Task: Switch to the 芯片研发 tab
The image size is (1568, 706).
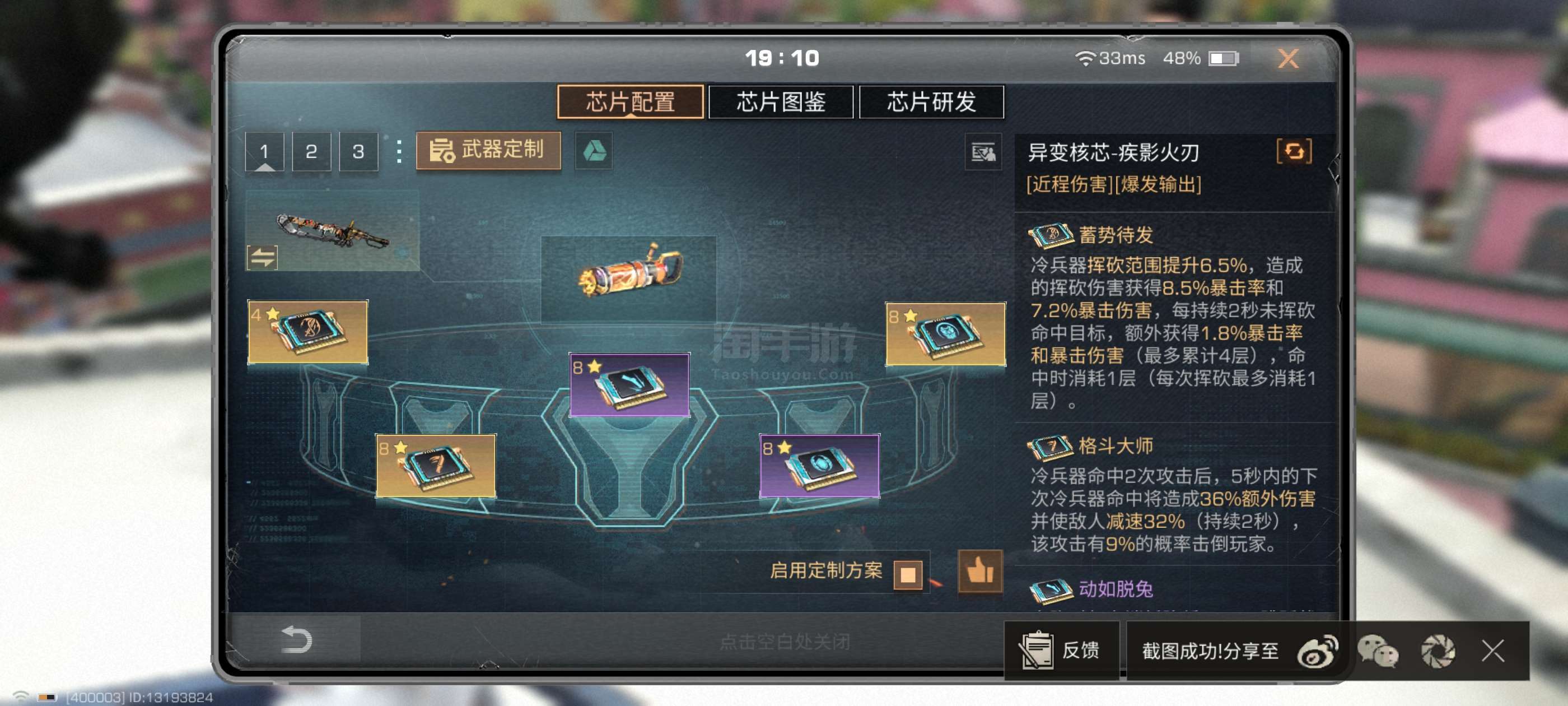Action: [931, 102]
